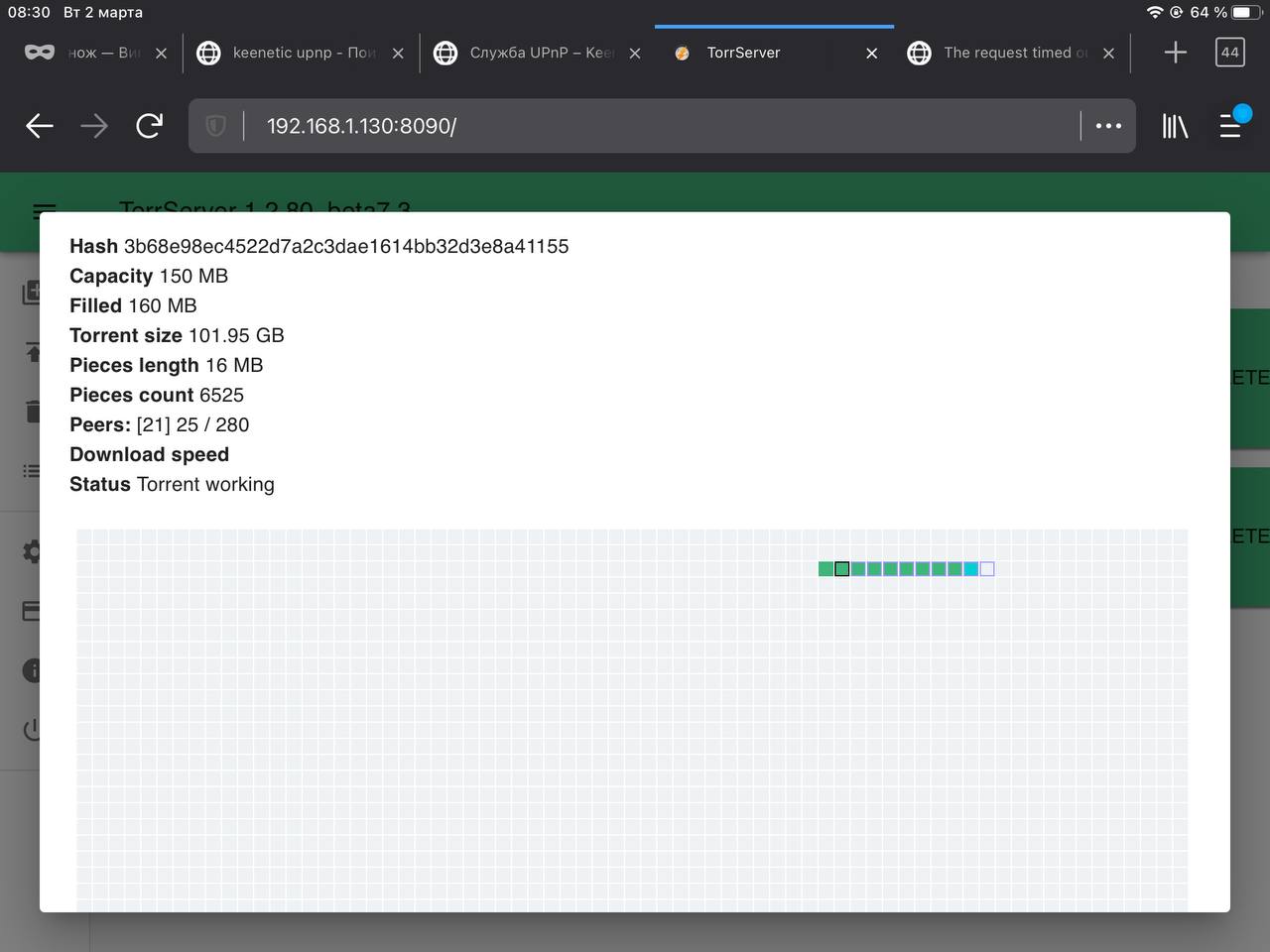Viewport: 1270px width, 952px height.
Task: Reload the TorrServer page
Action: (149, 125)
